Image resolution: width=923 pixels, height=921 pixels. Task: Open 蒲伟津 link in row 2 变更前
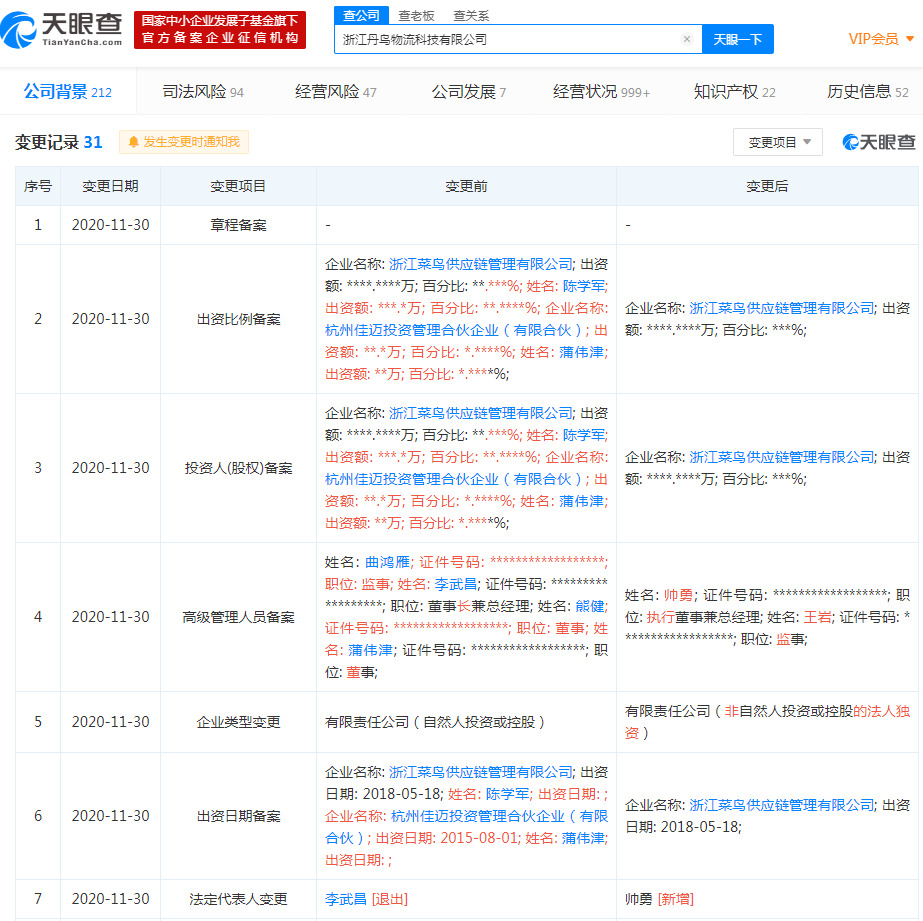coord(582,352)
